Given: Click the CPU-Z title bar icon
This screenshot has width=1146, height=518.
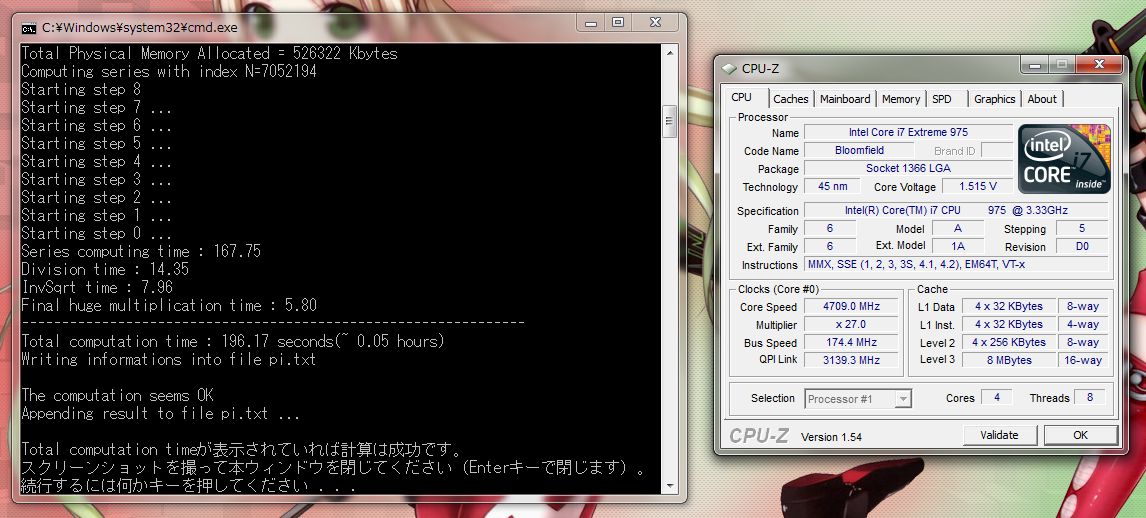Looking at the screenshot, I should click(729, 69).
